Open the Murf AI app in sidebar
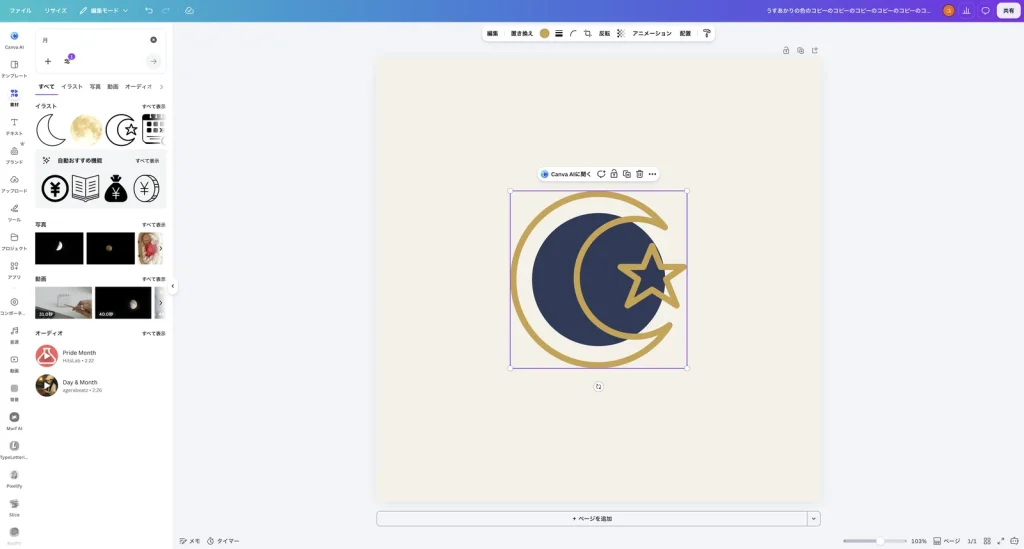Viewport: 1024px width, 549px height. tap(14, 421)
